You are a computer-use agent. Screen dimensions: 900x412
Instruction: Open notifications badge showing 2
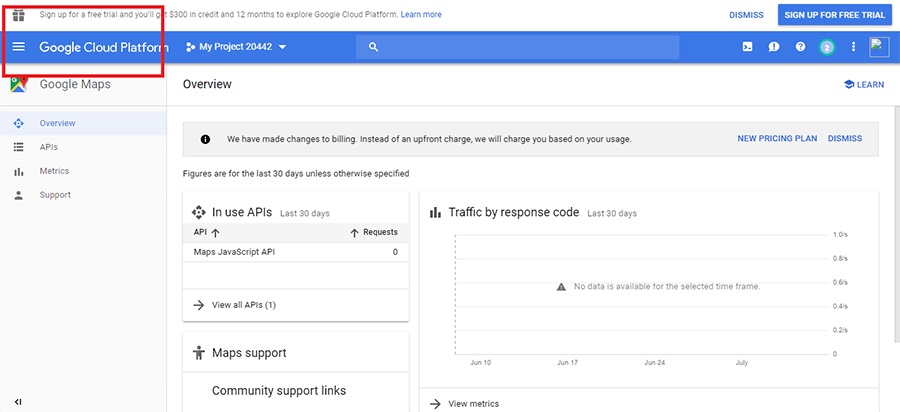(826, 47)
